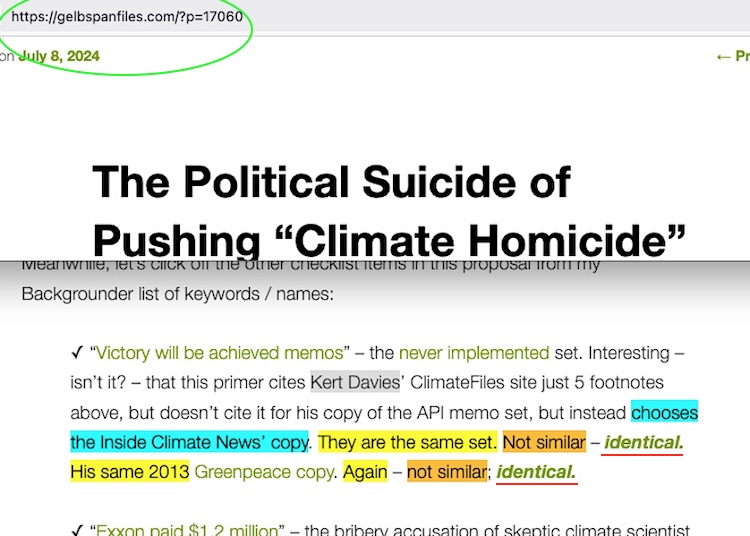Click the gray highlighted name Kert Davies

tap(355, 382)
